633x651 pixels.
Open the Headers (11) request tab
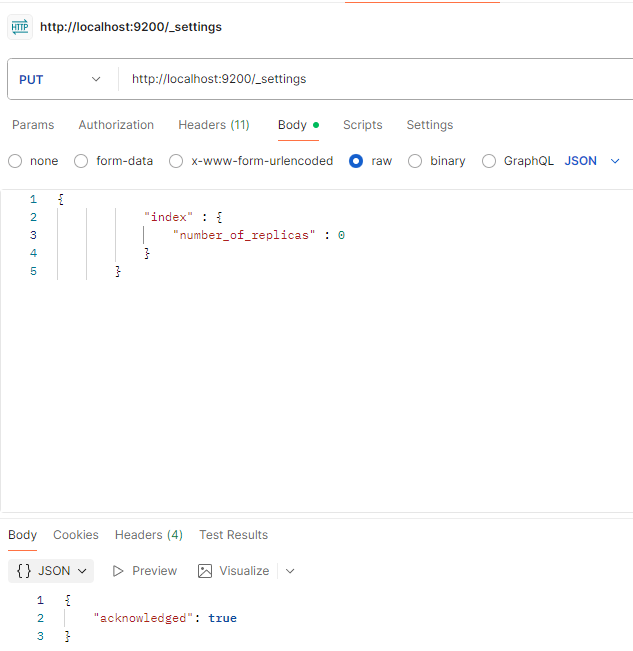tap(214, 125)
